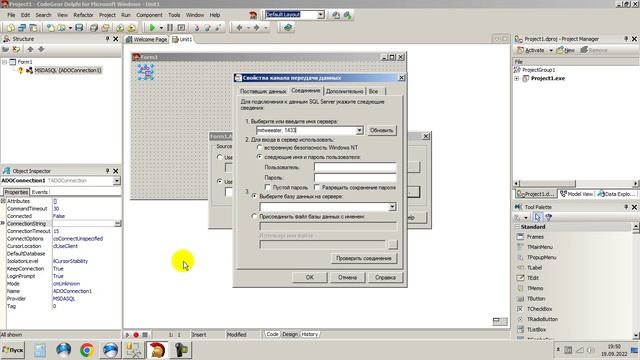
Task: Select specific user name and password option
Action: coord(259,157)
